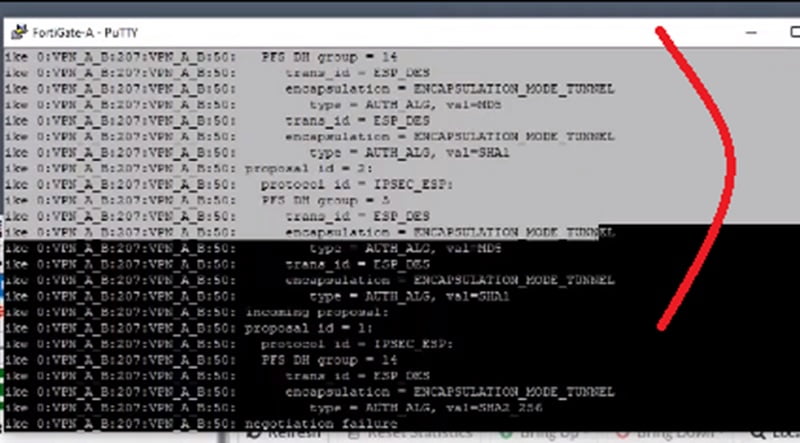Click the magnifier search icon

point(759,435)
